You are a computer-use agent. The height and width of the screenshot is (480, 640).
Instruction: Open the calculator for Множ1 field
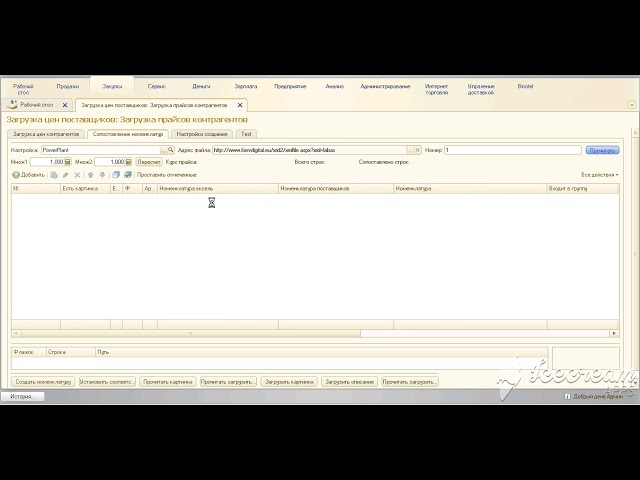(x=68, y=162)
